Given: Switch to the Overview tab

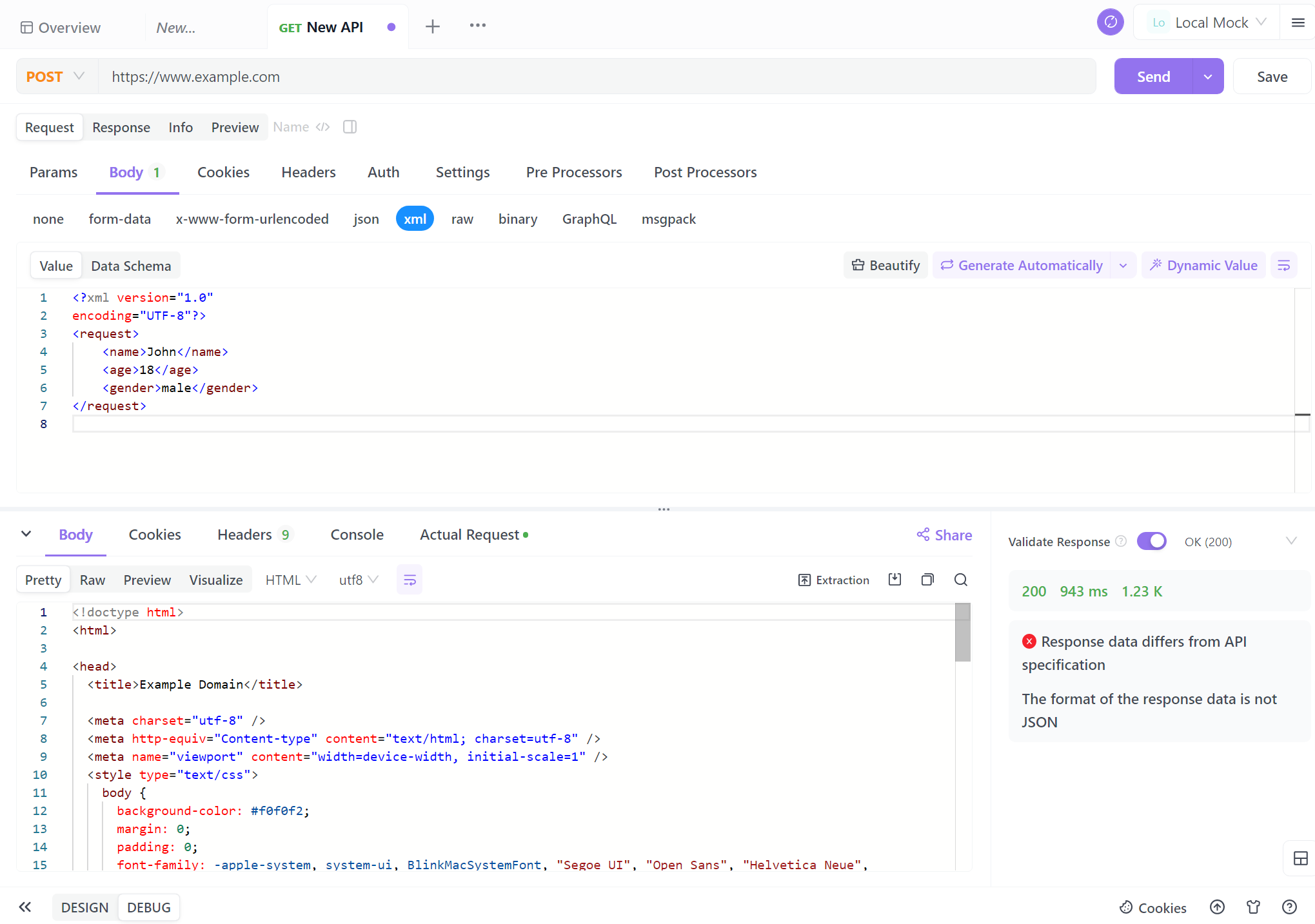Looking at the screenshot, I should pyautogui.click(x=61, y=28).
